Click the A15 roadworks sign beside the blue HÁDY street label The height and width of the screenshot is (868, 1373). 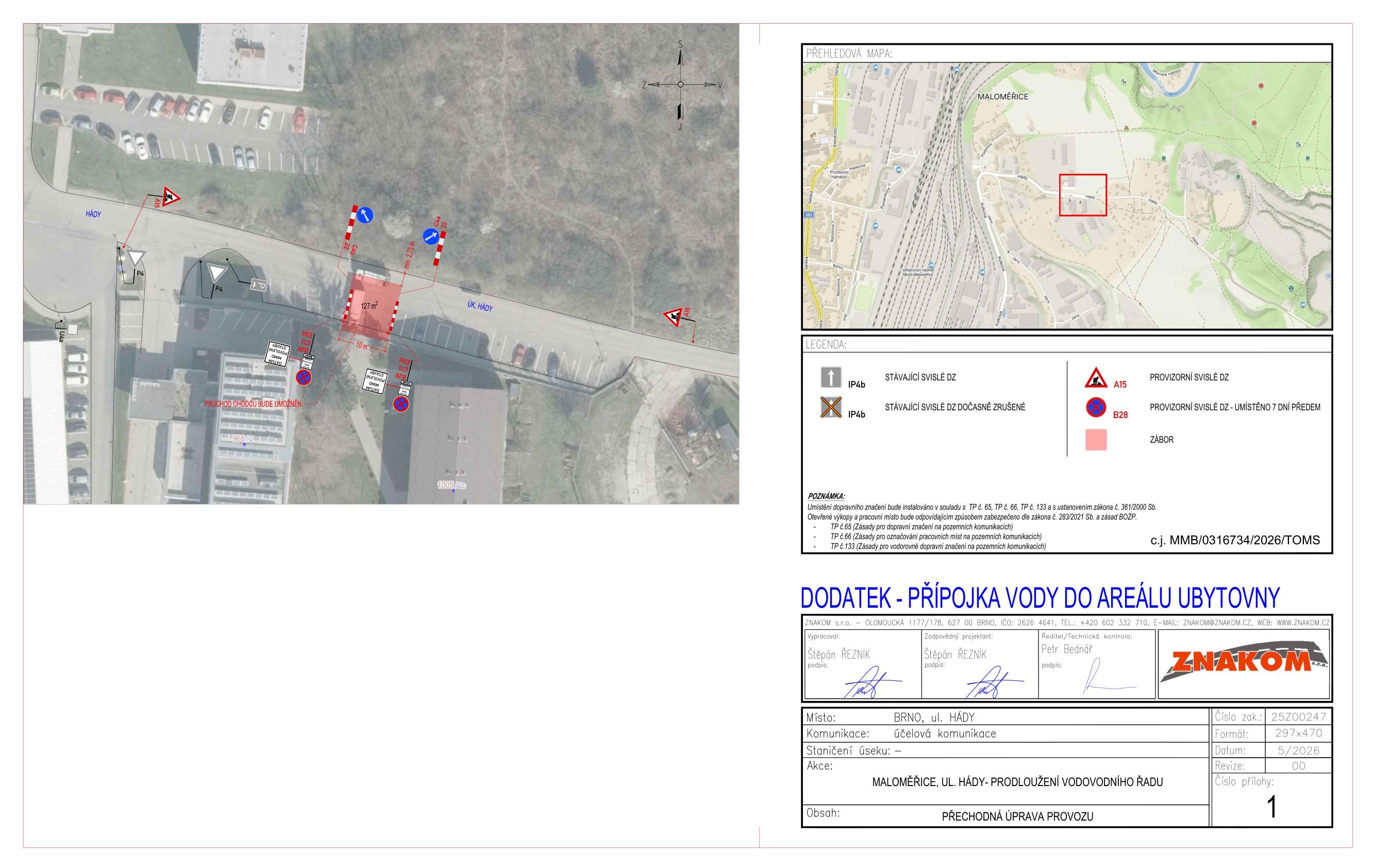click(x=171, y=197)
